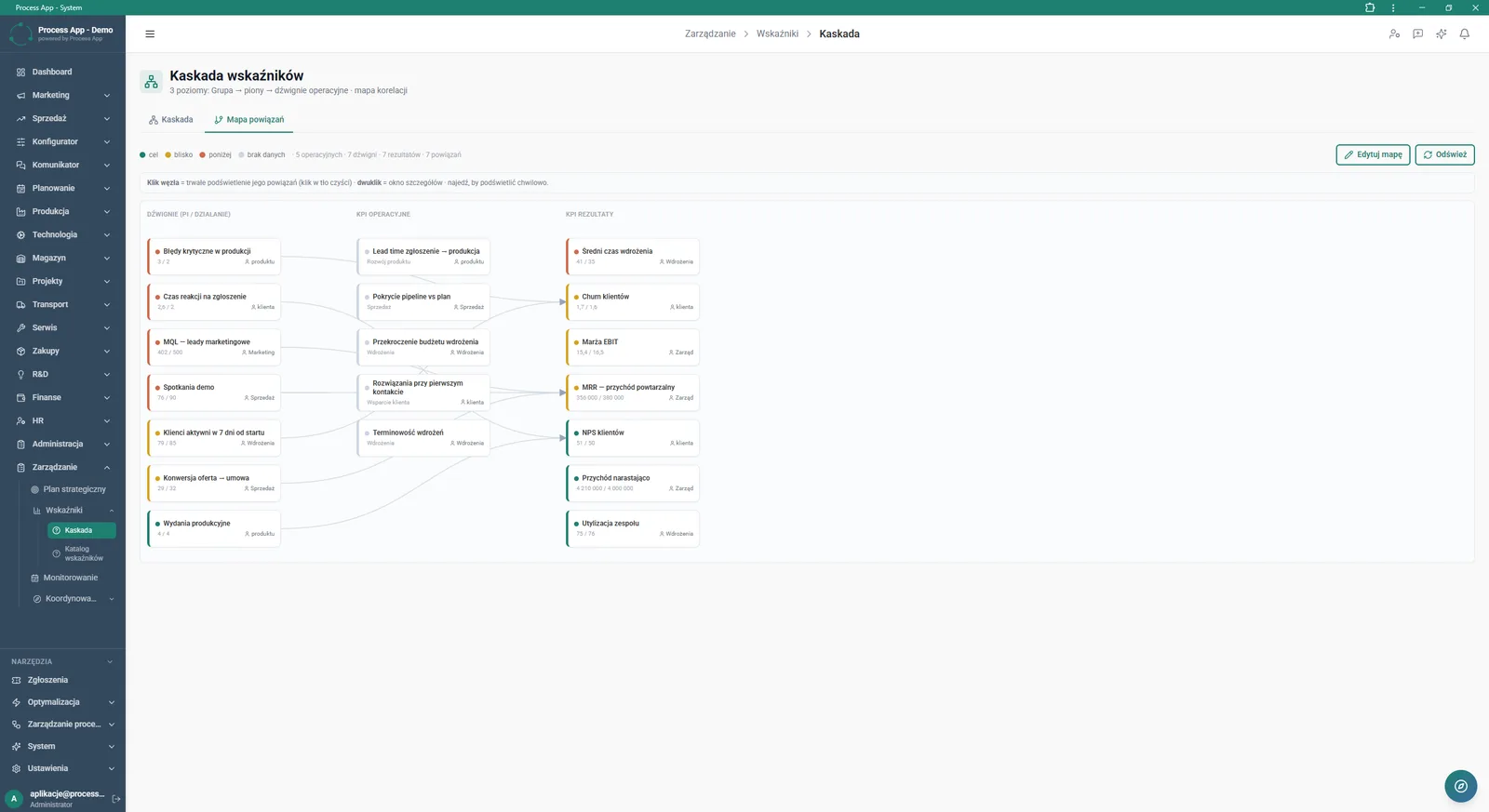Image resolution: width=1489 pixels, height=812 pixels.
Task: Select the Wydania produkcyjne node
Action: 214,528
